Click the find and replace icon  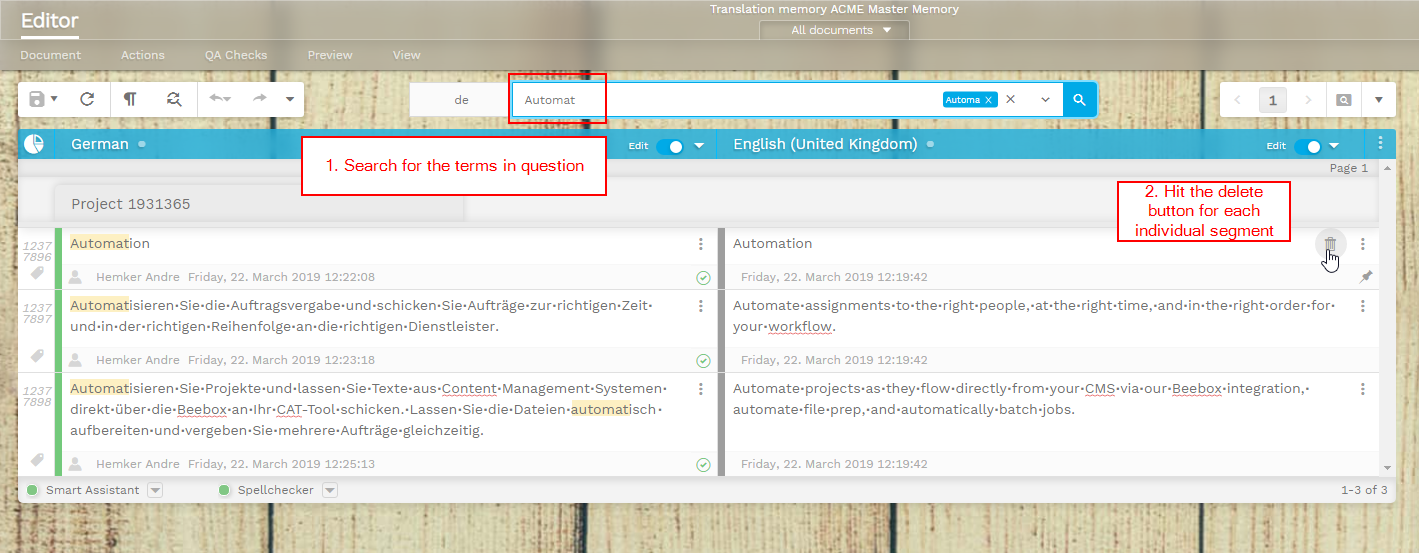pos(174,99)
